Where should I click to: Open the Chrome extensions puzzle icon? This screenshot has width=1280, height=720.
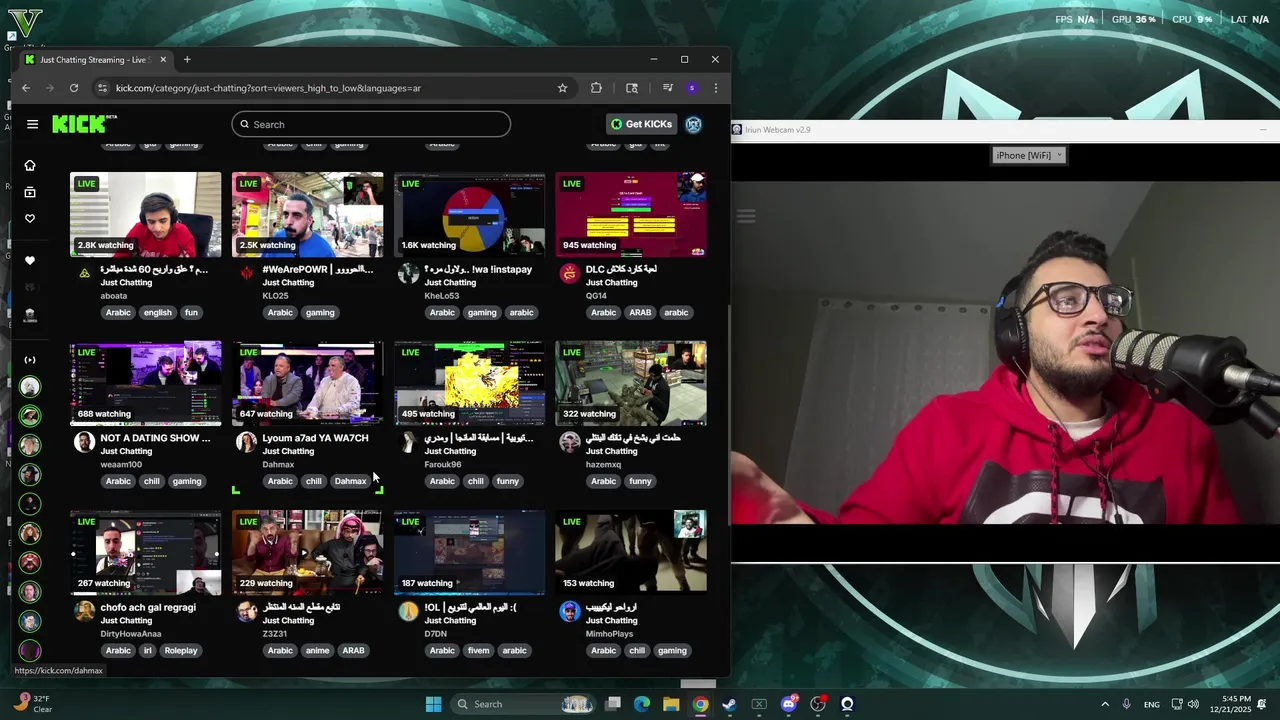click(x=596, y=88)
